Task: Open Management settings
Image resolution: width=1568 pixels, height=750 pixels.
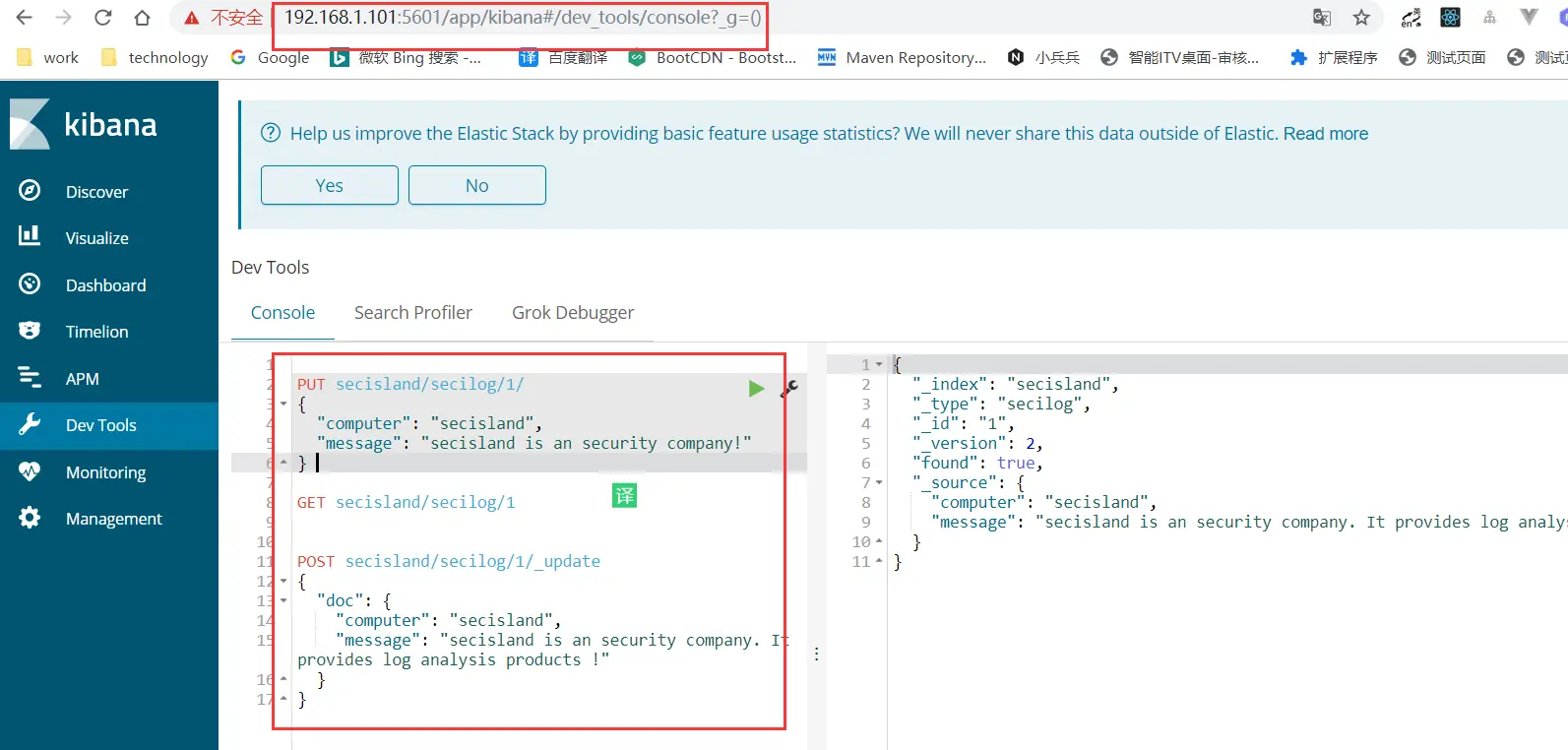Action: 113,519
